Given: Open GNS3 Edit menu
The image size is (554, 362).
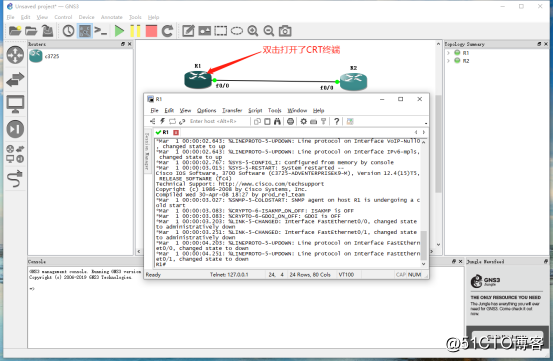Looking at the screenshot, I should [x=25, y=17].
